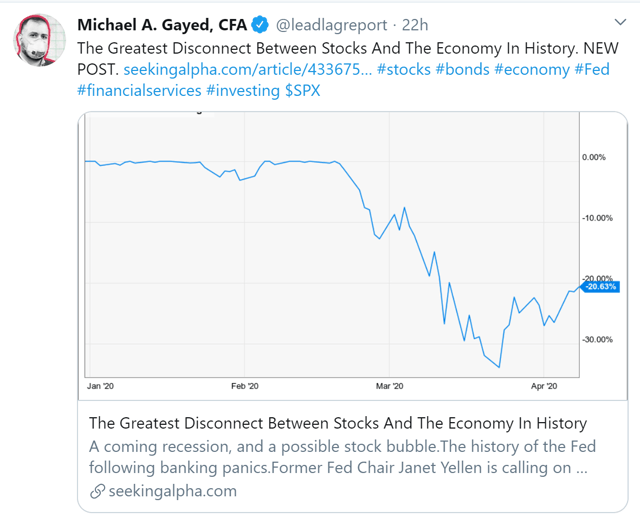Viewport: 640px width, 518px height.
Task: Open the card headline about Greatest Disconnect
Action: (337, 423)
